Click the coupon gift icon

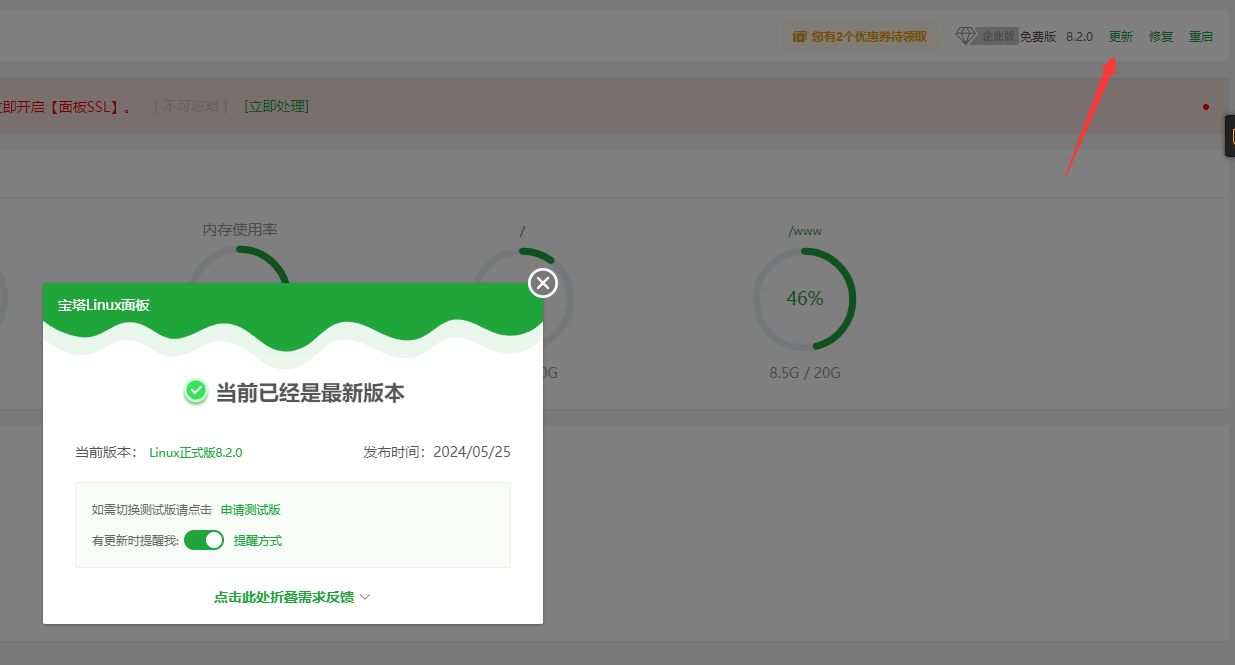point(799,37)
